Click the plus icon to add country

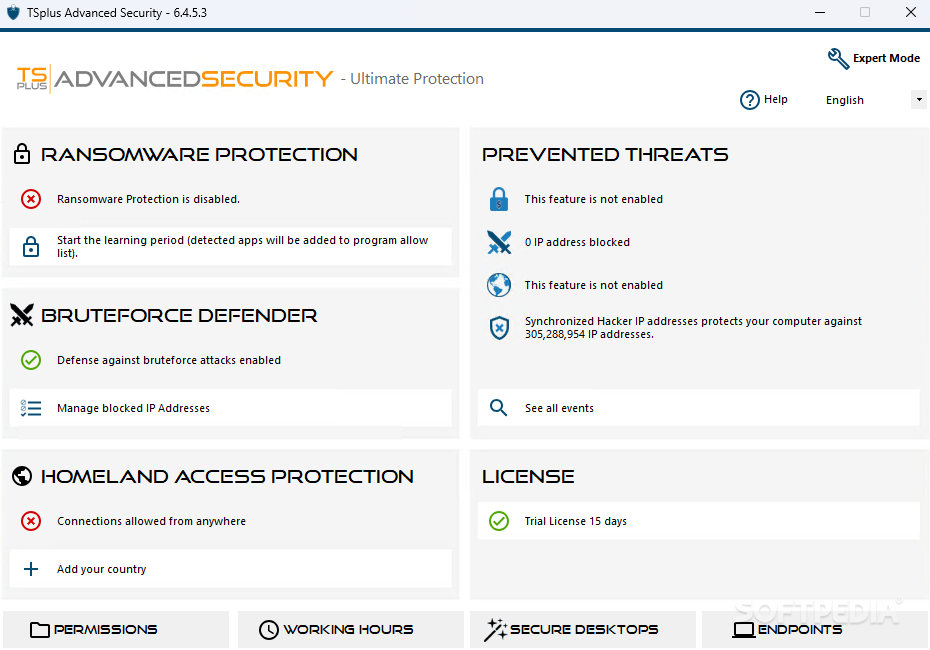[x=31, y=569]
